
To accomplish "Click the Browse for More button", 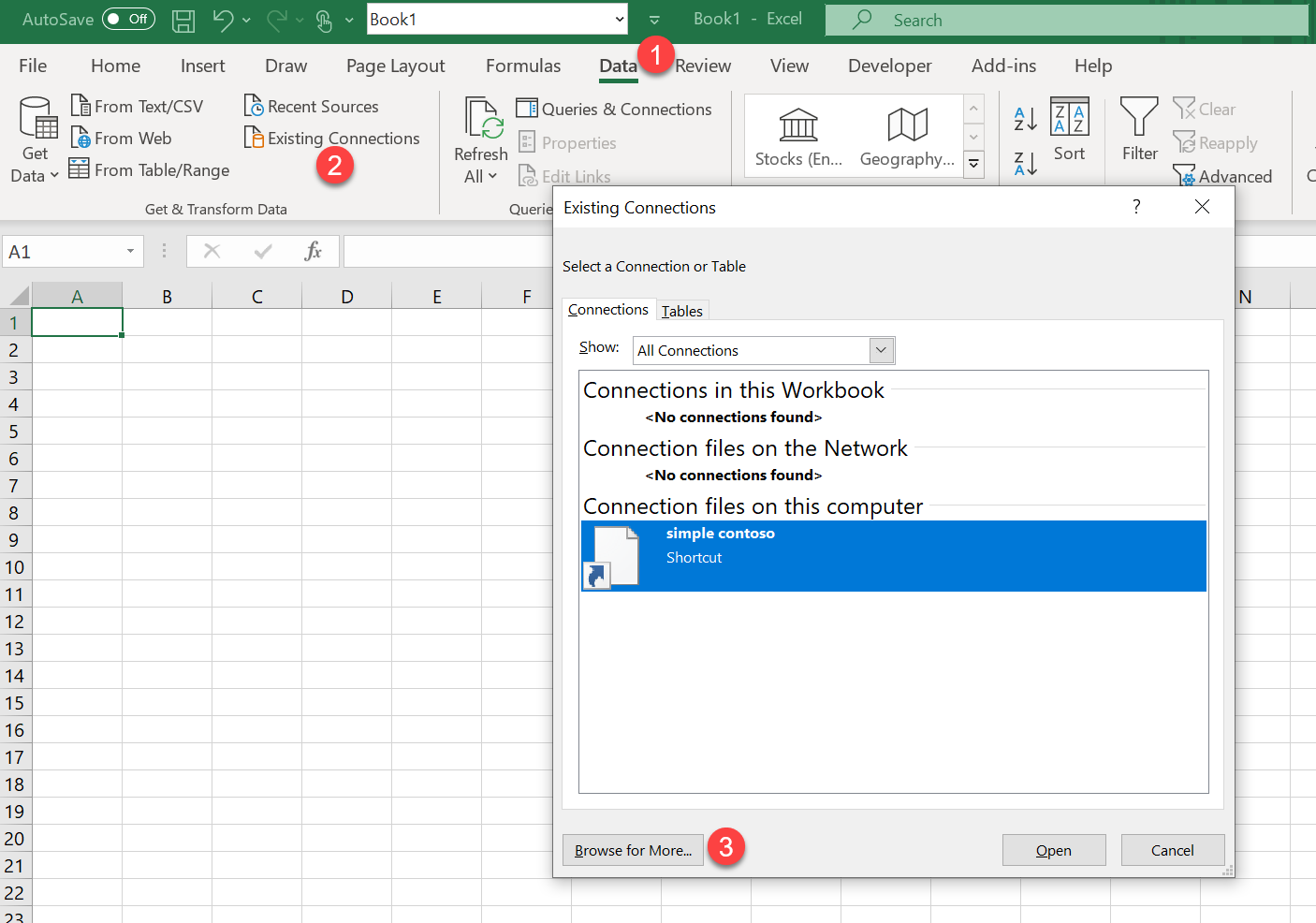I will click(x=633, y=850).
